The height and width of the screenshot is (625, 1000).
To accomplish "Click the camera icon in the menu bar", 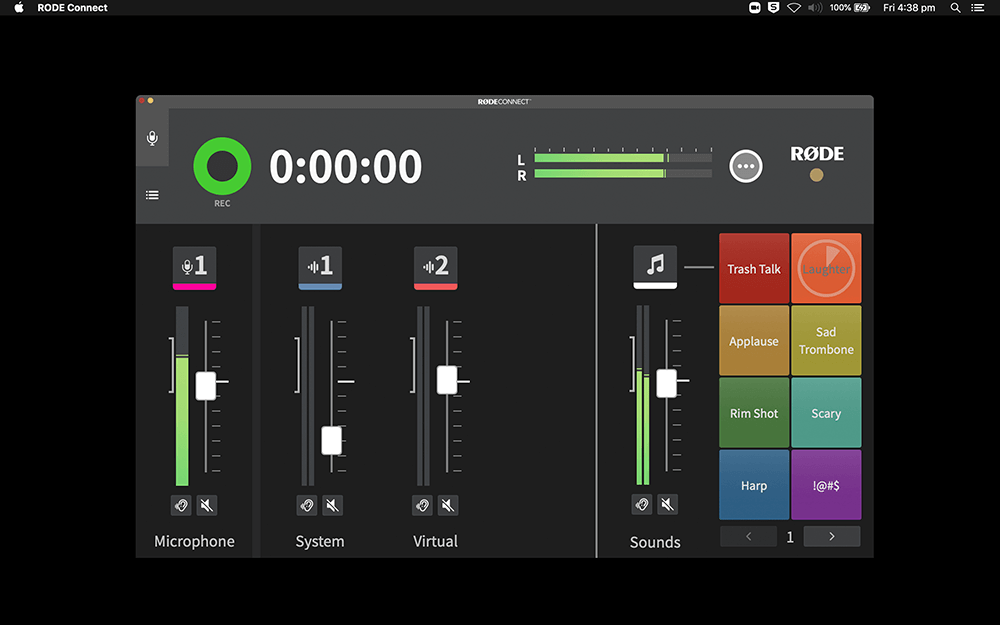I will coord(754,8).
